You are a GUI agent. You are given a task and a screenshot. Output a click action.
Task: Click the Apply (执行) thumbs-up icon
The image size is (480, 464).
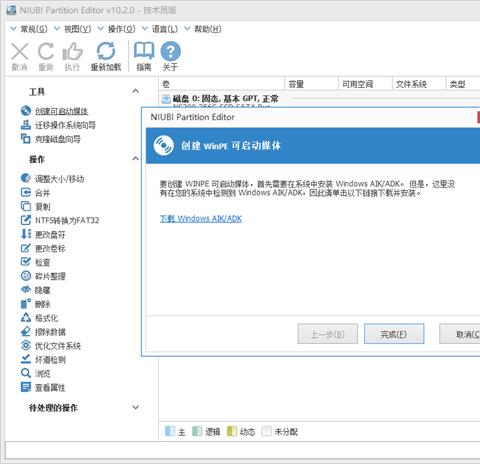tap(72, 51)
